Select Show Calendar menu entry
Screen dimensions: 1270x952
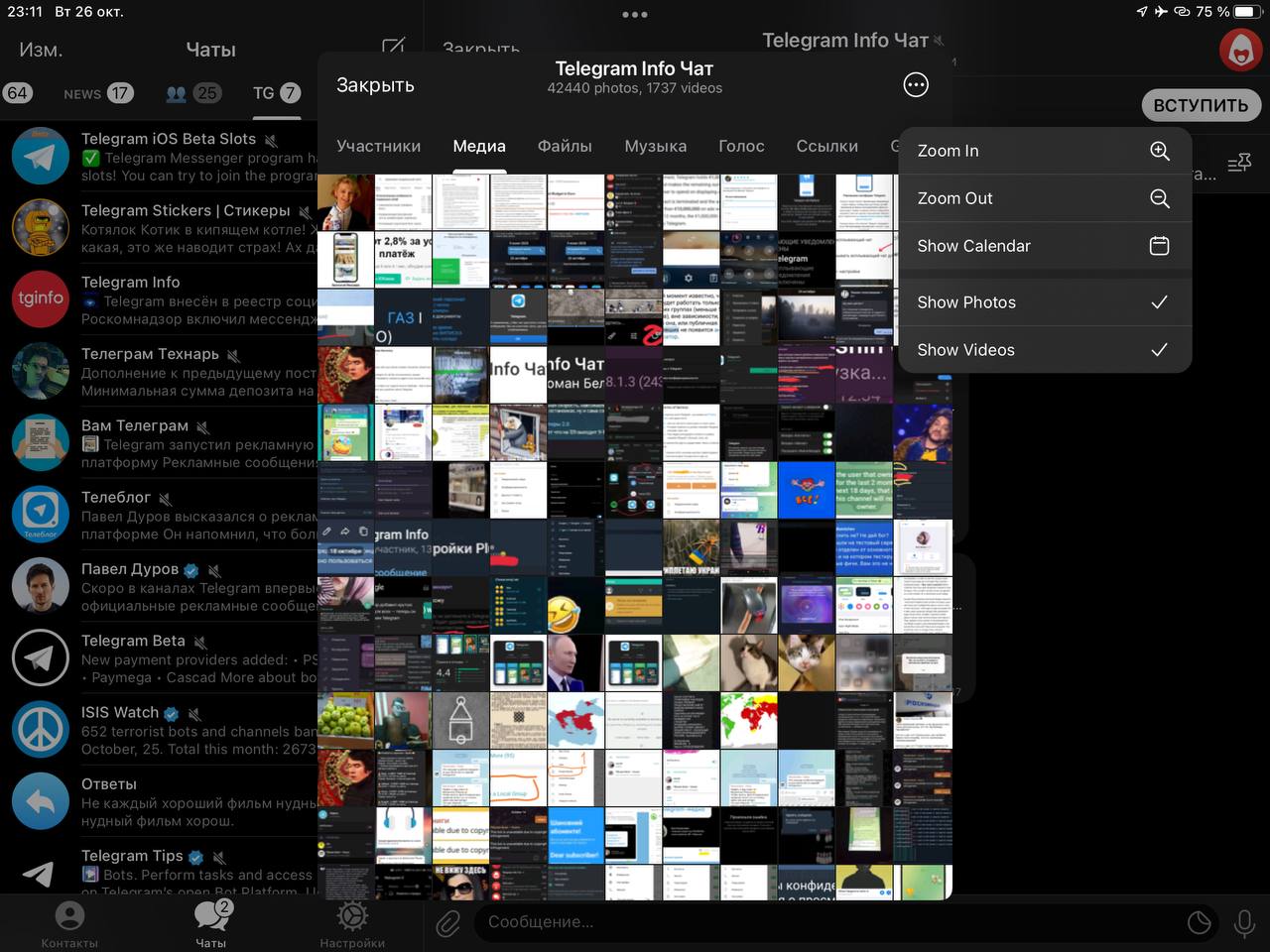pos(1044,246)
